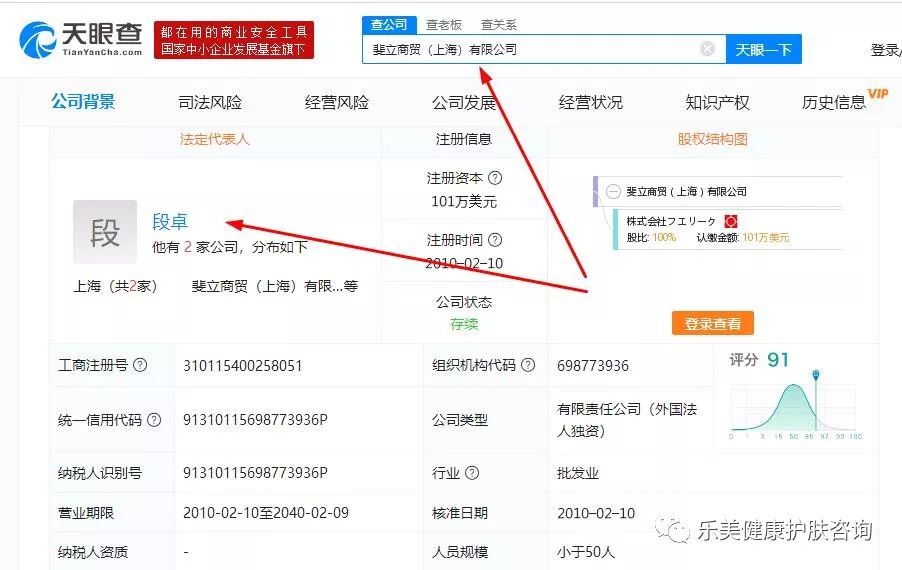Show help icon next to 注册时间
The image size is (902, 570).
click(x=495, y=239)
